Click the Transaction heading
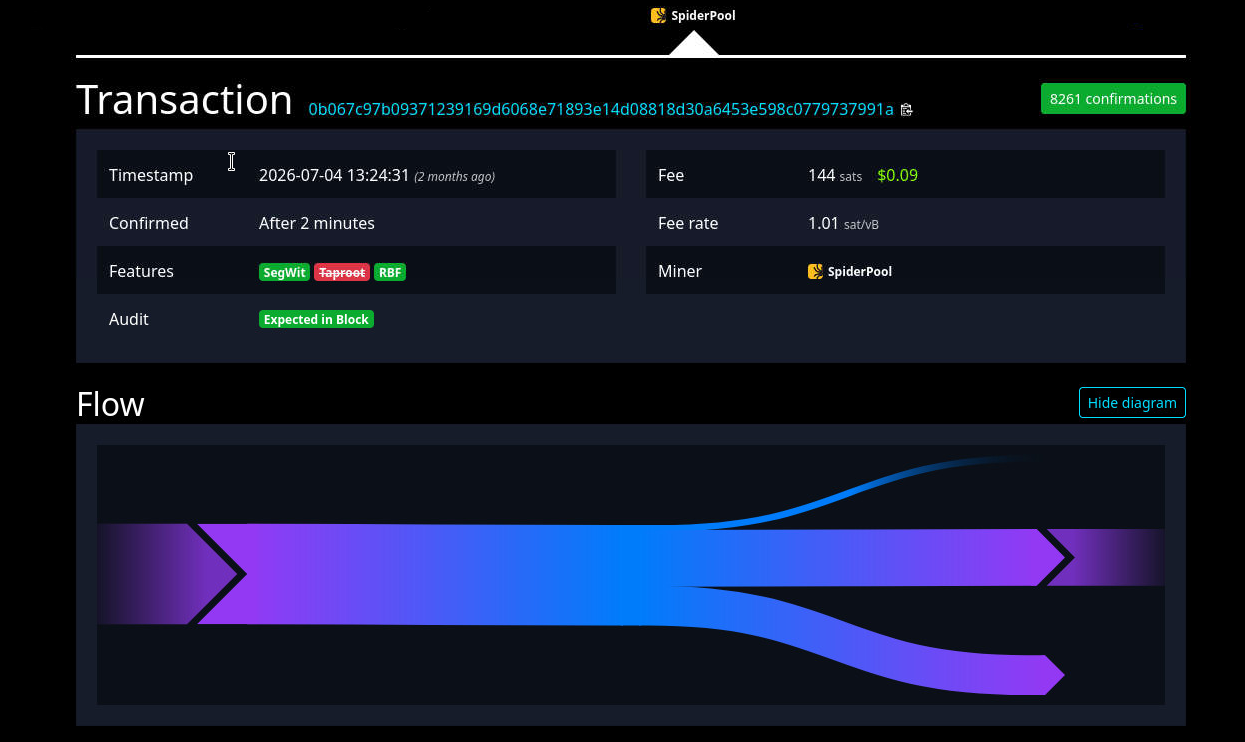 click(x=184, y=100)
